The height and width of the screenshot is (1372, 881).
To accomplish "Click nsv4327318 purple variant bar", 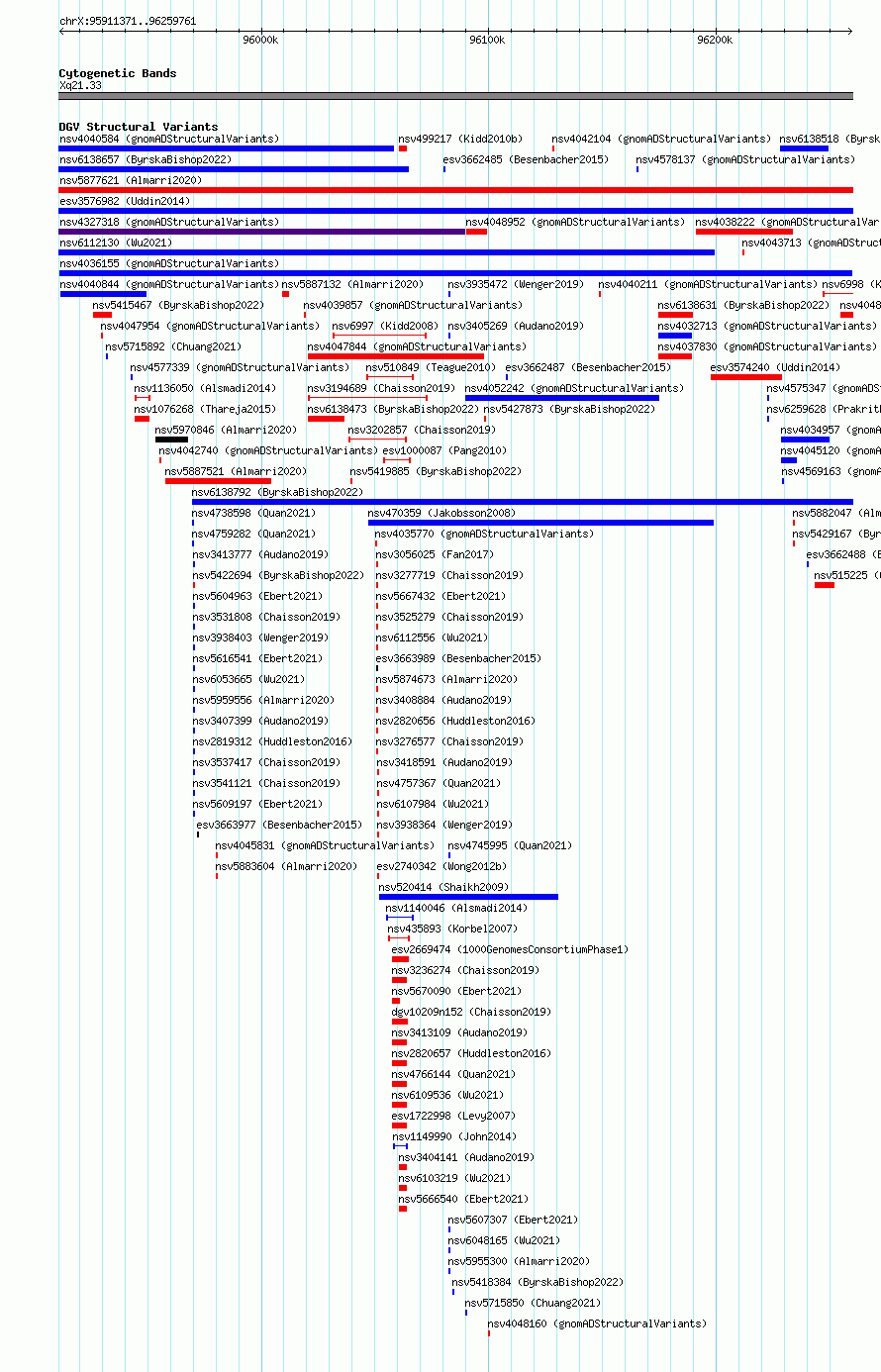I will click(x=262, y=232).
